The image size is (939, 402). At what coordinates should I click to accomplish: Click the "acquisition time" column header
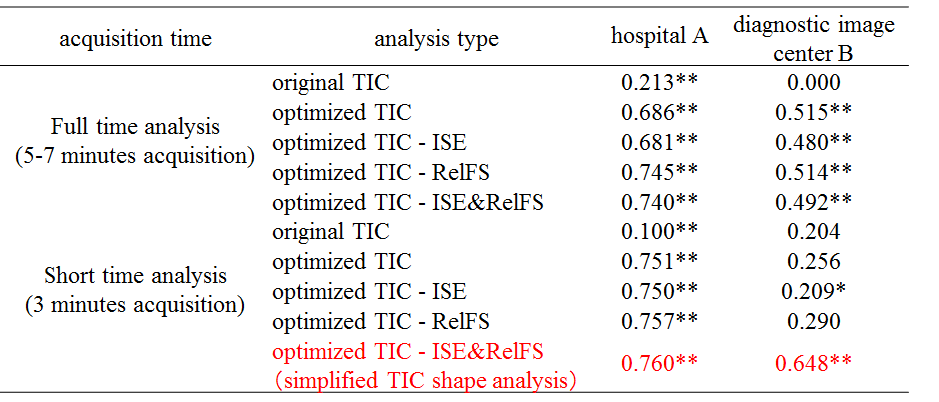click(136, 39)
